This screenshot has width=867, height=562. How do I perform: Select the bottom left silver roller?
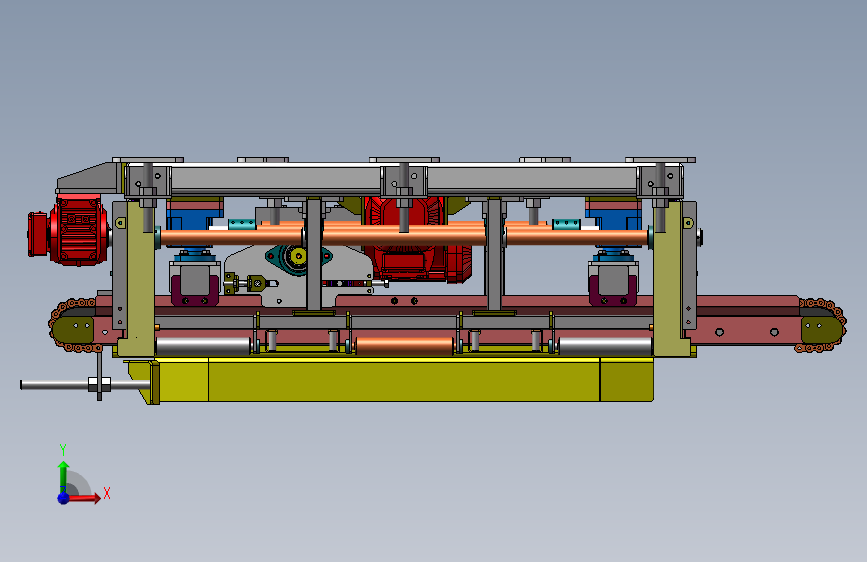click(203, 346)
